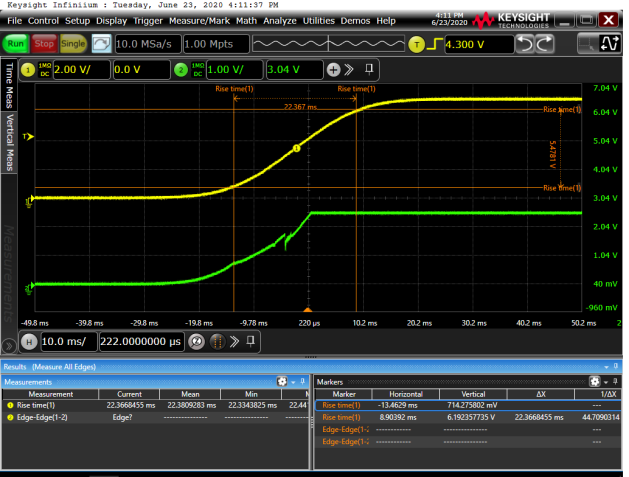629x477 pixels.
Task: Expand more channels double chevron
Action: 349,69
